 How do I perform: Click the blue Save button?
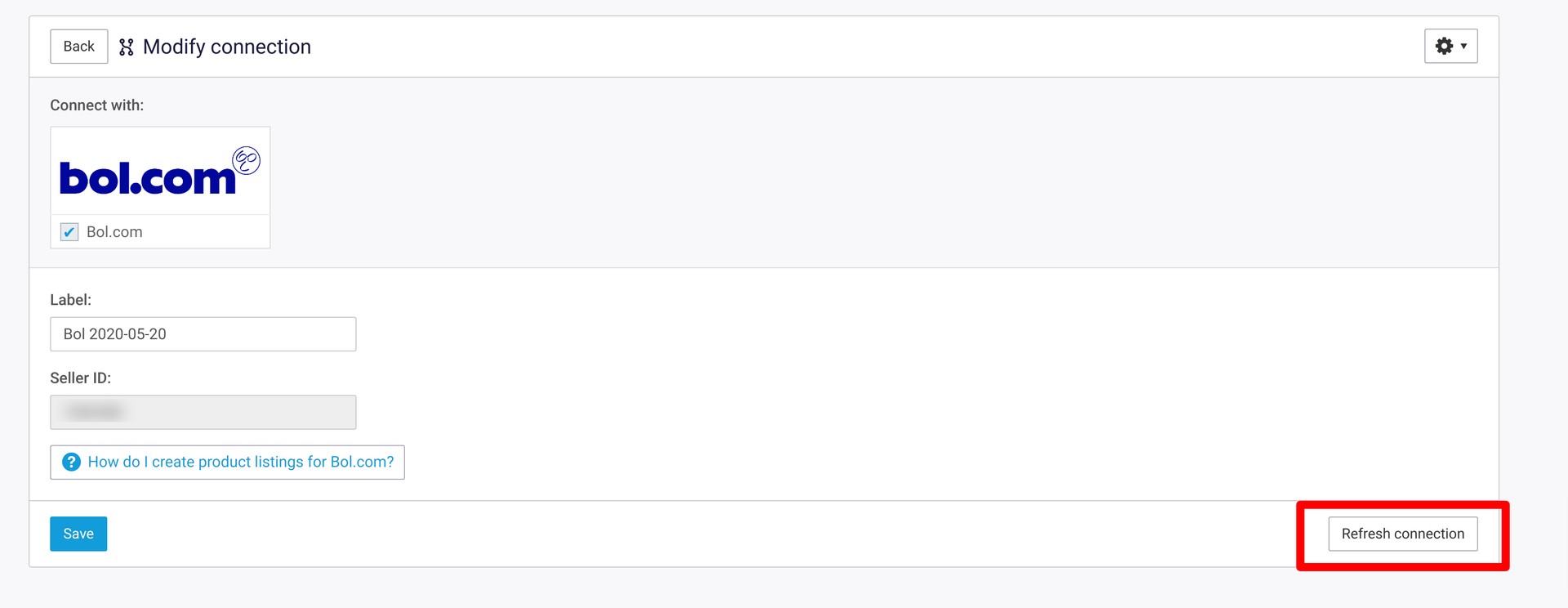[x=78, y=534]
